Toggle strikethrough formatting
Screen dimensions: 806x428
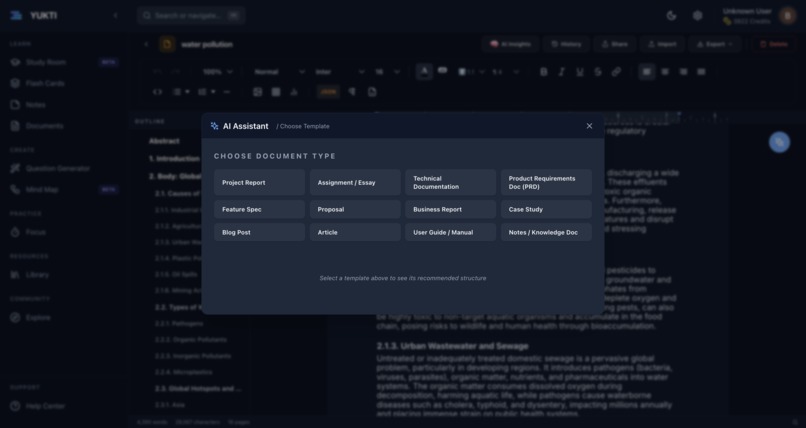598,72
